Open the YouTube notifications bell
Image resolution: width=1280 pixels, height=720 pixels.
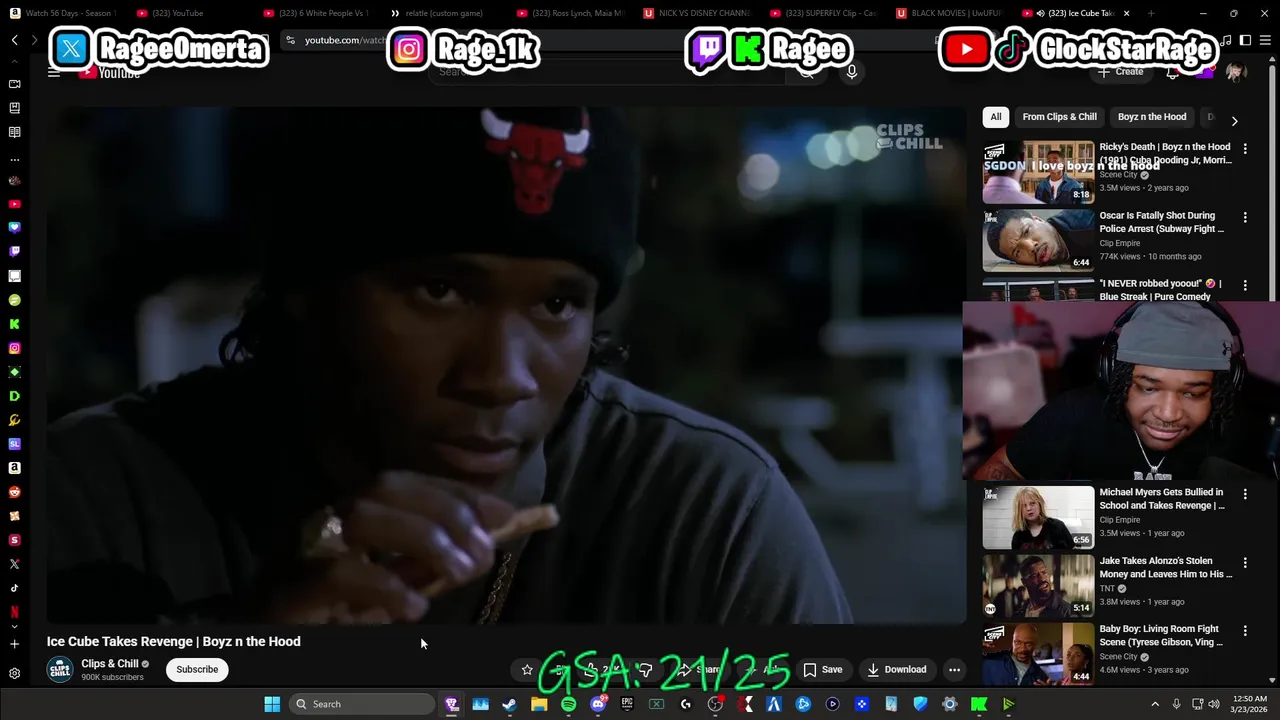pos(1172,72)
